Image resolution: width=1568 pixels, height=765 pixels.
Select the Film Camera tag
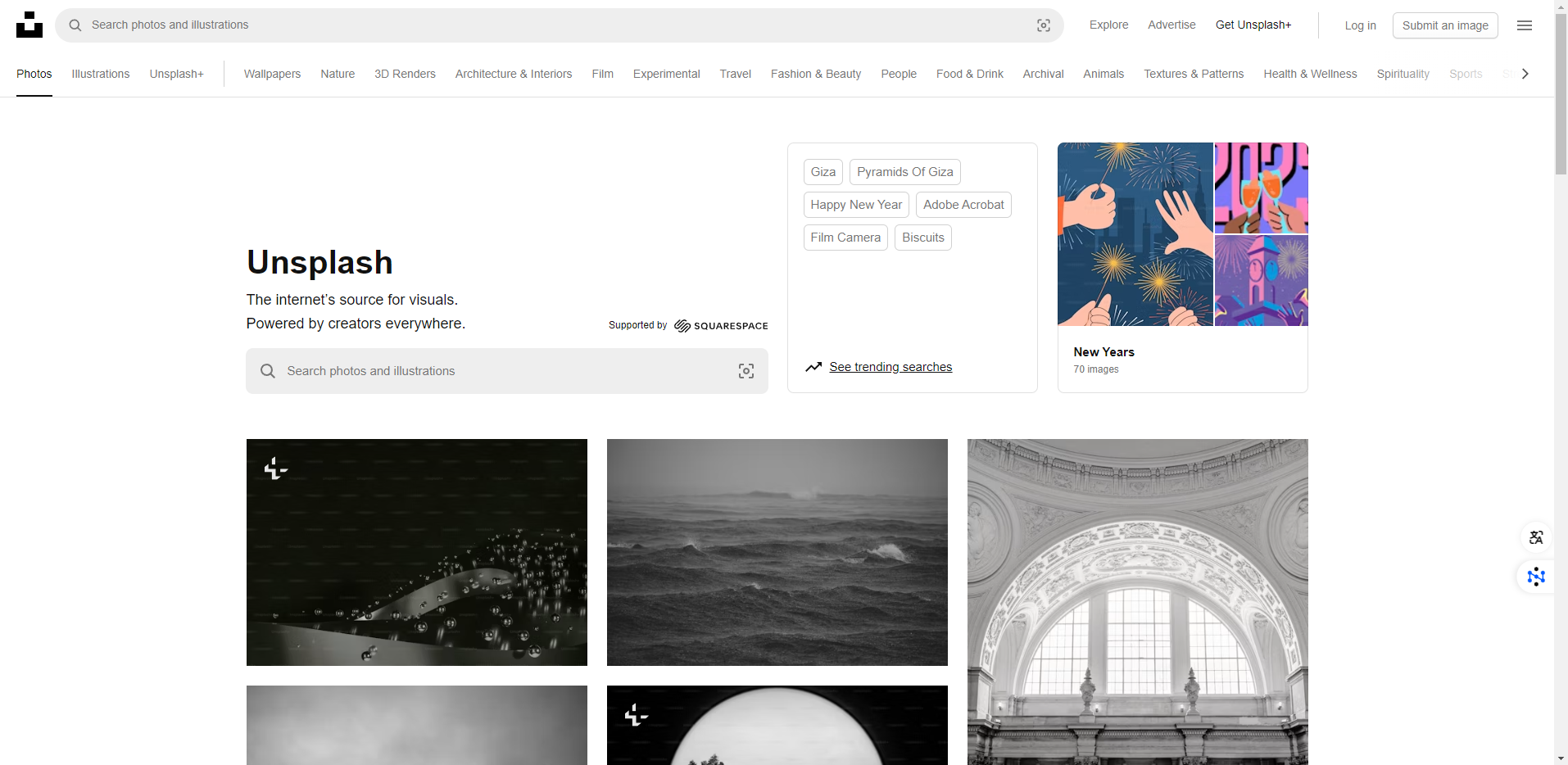click(845, 238)
